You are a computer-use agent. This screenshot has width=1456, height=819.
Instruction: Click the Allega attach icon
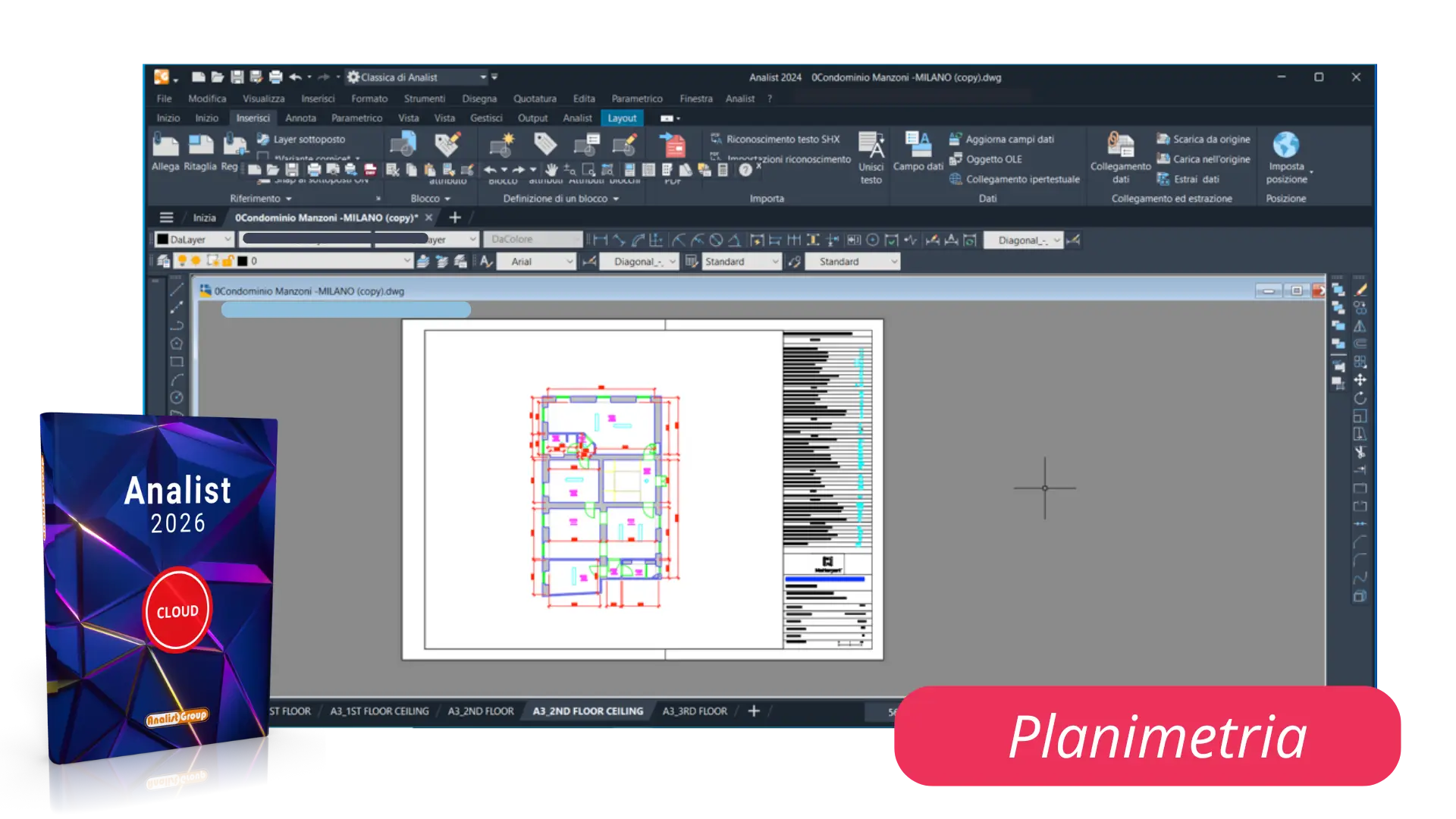click(165, 146)
